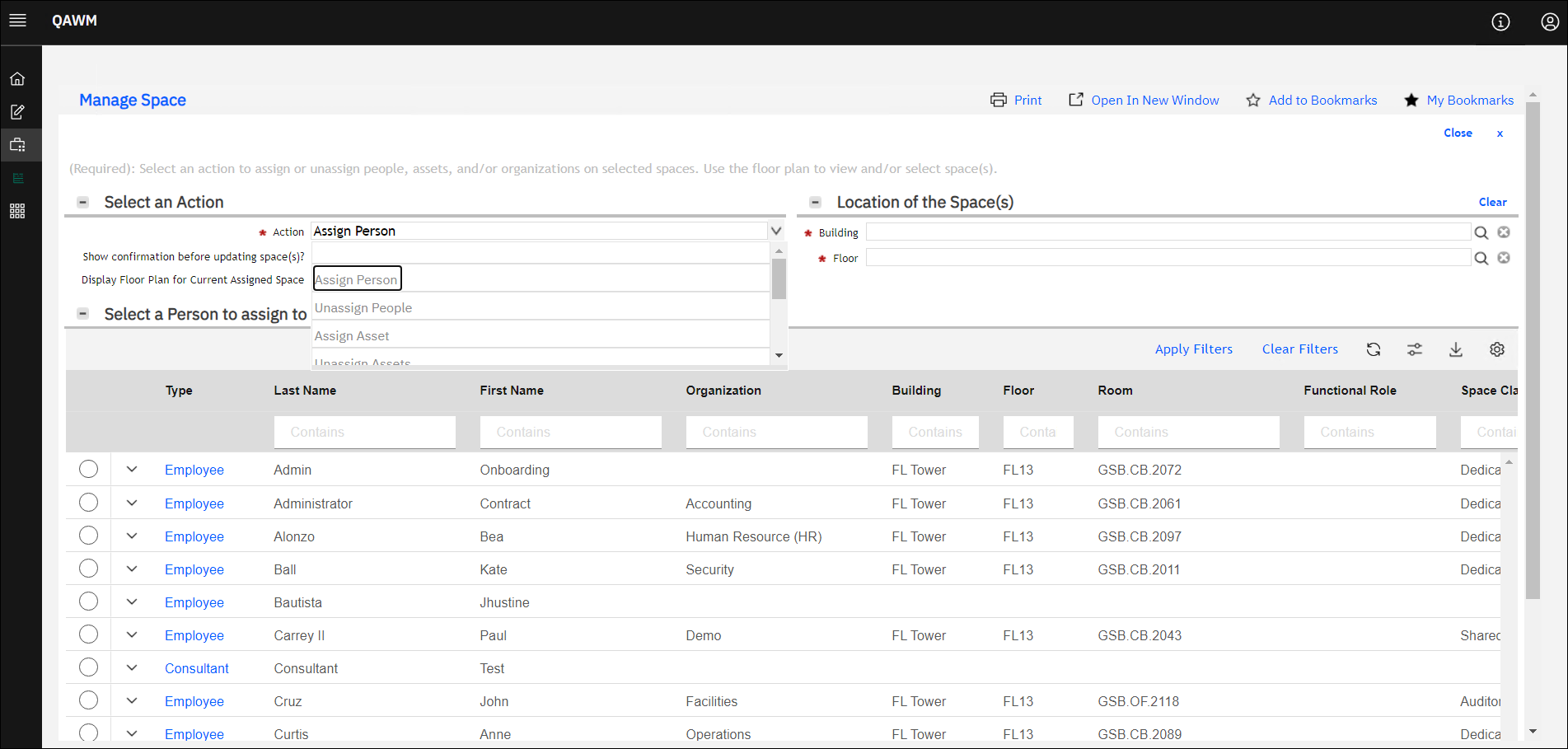The width and height of the screenshot is (1568, 749).
Task: Open the briefcase workspace icon in sidebar
Action: (x=17, y=144)
